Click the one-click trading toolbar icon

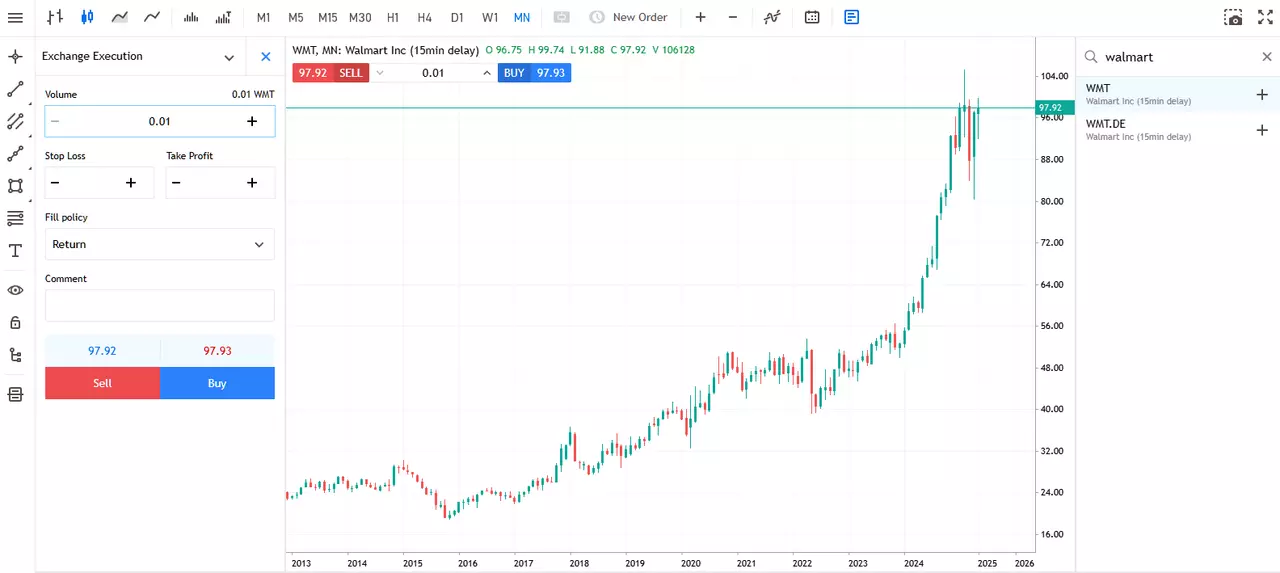point(562,17)
